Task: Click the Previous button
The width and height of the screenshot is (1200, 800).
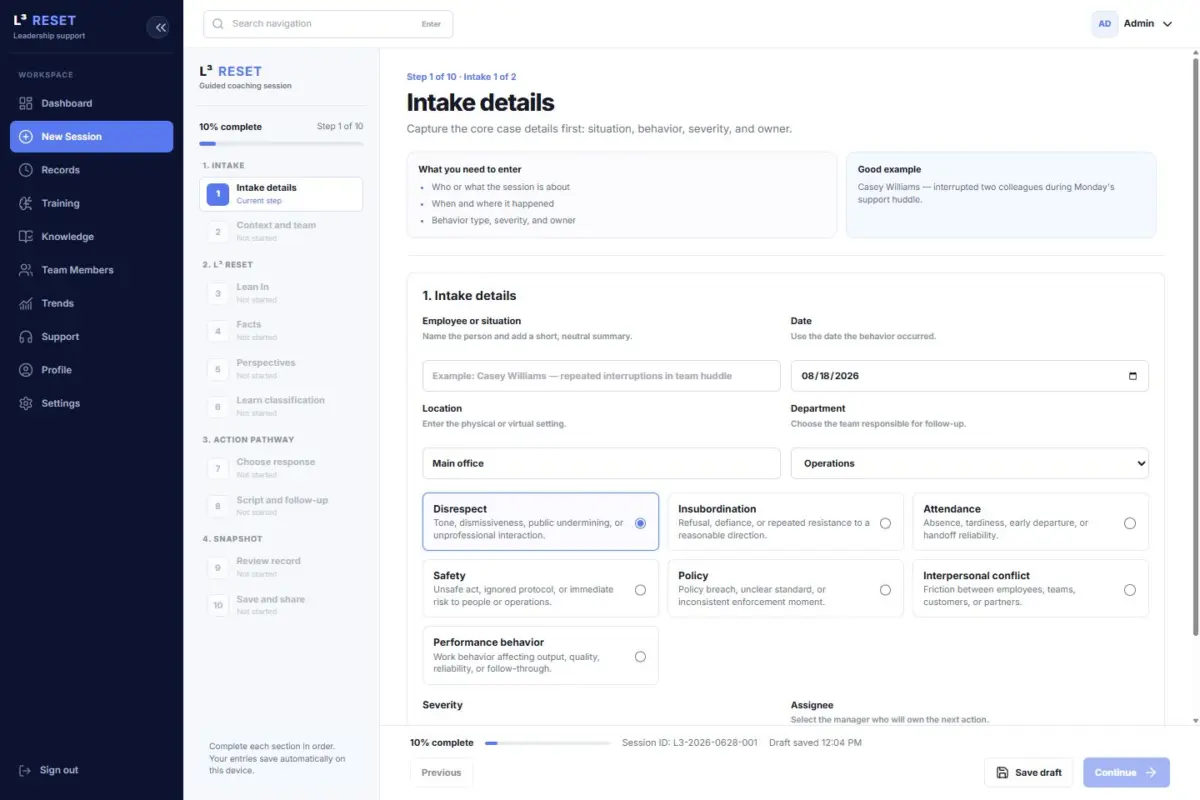Action: [x=441, y=772]
